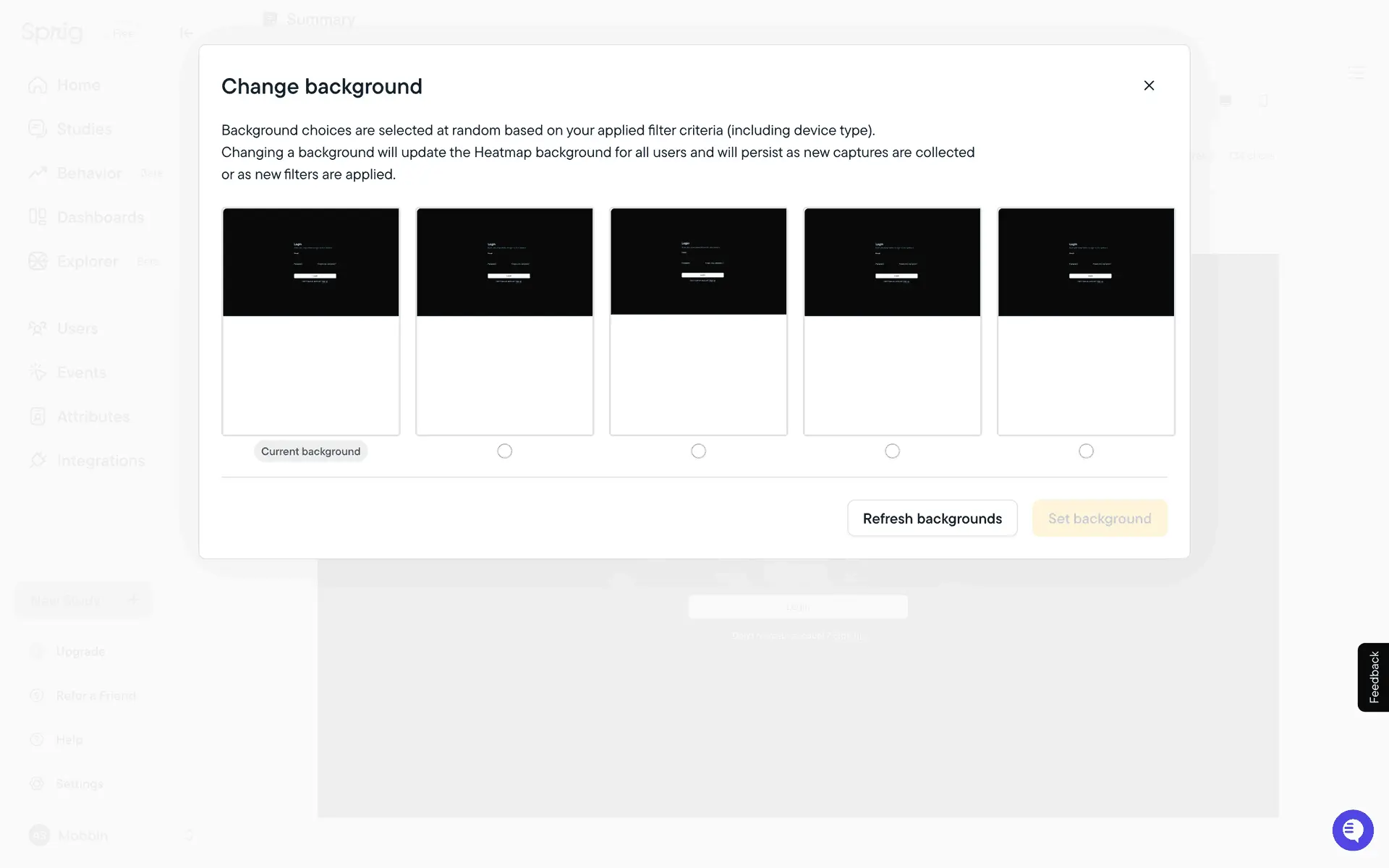Click the Explorer icon in sidebar
1389x868 pixels.
tap(38, 261)
